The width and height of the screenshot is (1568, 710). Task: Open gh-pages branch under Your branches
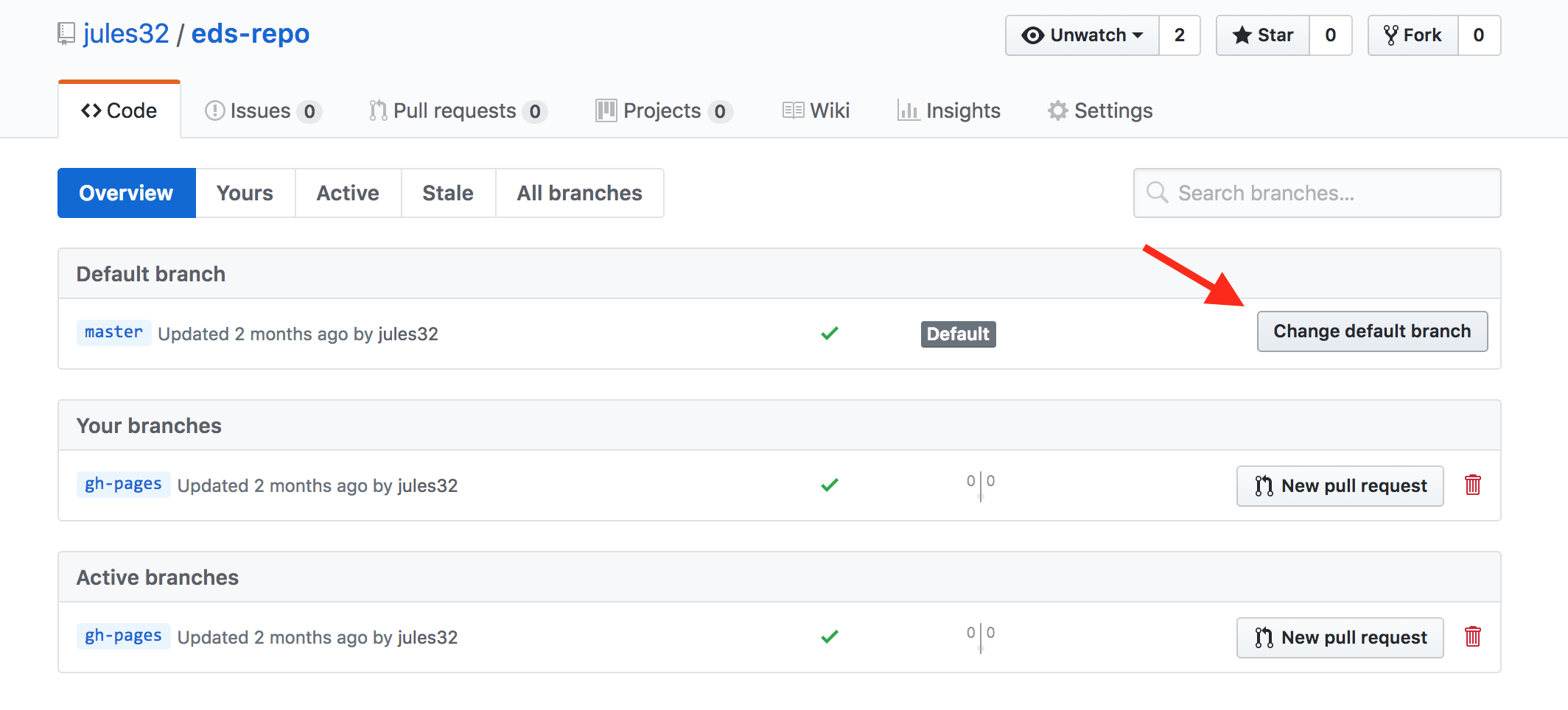click(124, 484)
